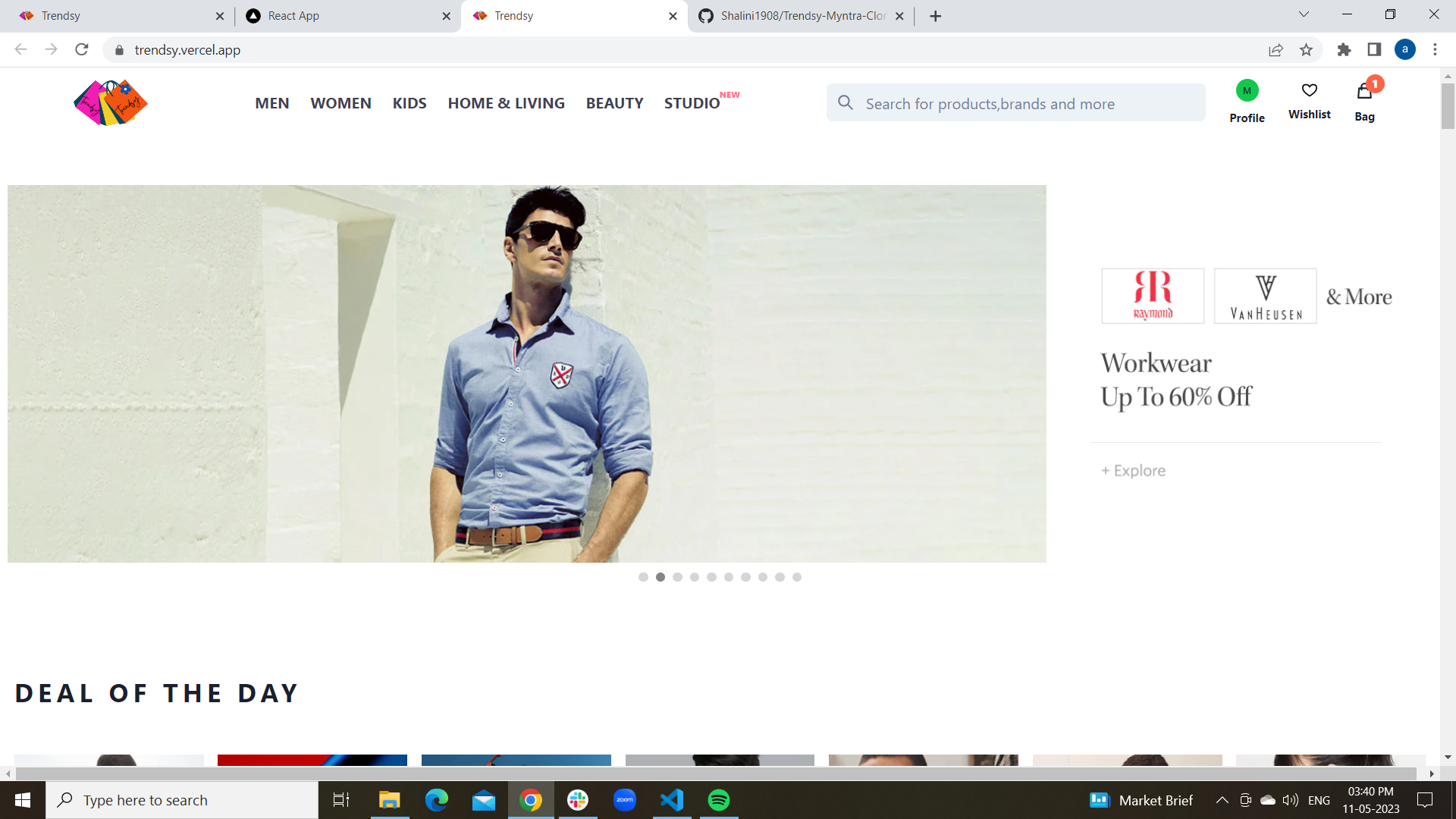
Task: Open the MEN navigation menu
Action: [271, 103]
